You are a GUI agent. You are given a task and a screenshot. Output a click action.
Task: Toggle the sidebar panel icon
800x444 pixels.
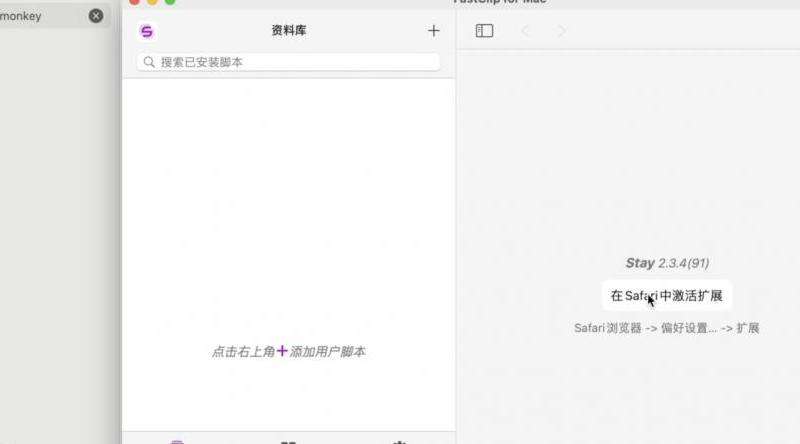pyautogui.click(x=484, y=31)
